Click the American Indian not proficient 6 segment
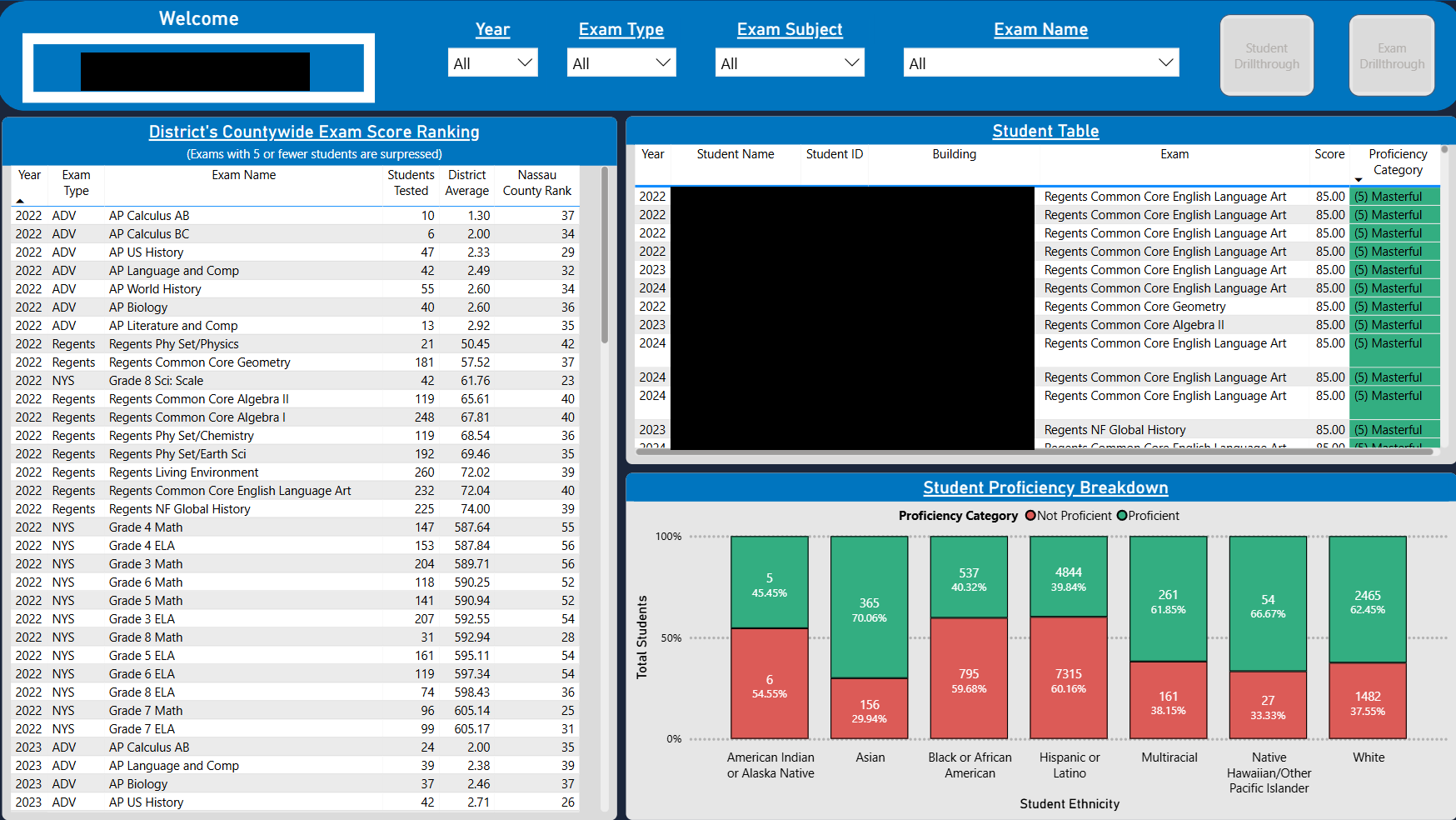Image resolution: width=1456 pixels, height=820 pixels. 770,683
